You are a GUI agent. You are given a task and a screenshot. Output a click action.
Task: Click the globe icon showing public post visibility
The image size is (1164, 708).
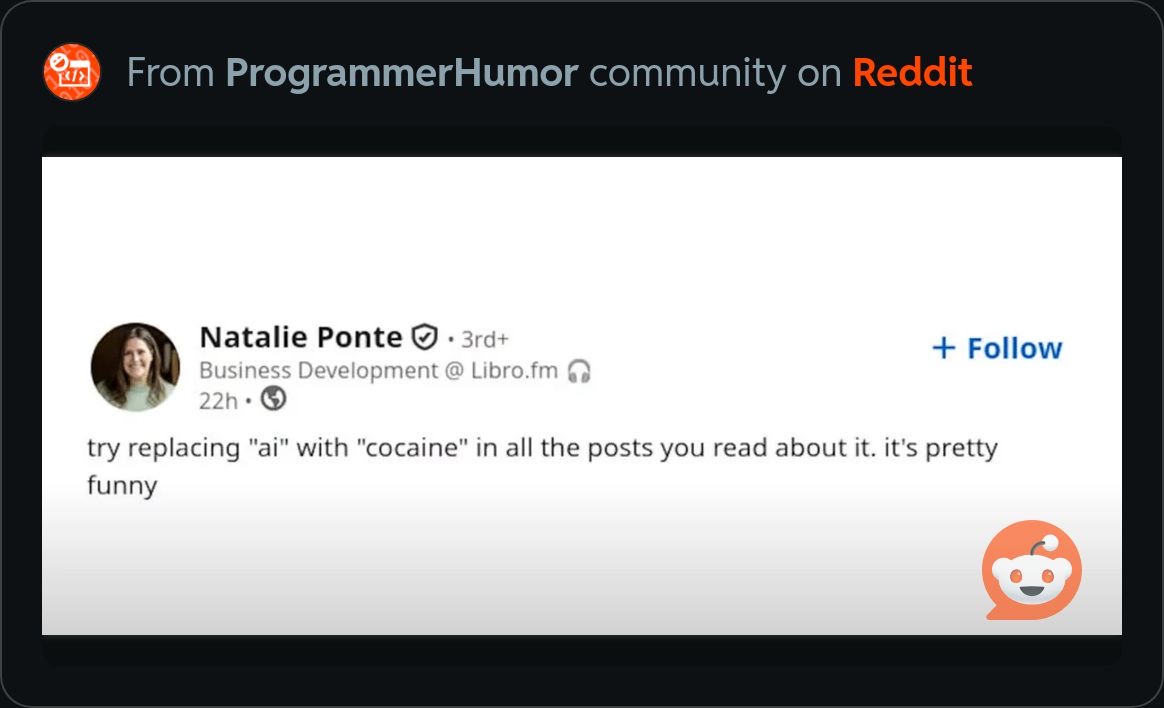(273, 398)
